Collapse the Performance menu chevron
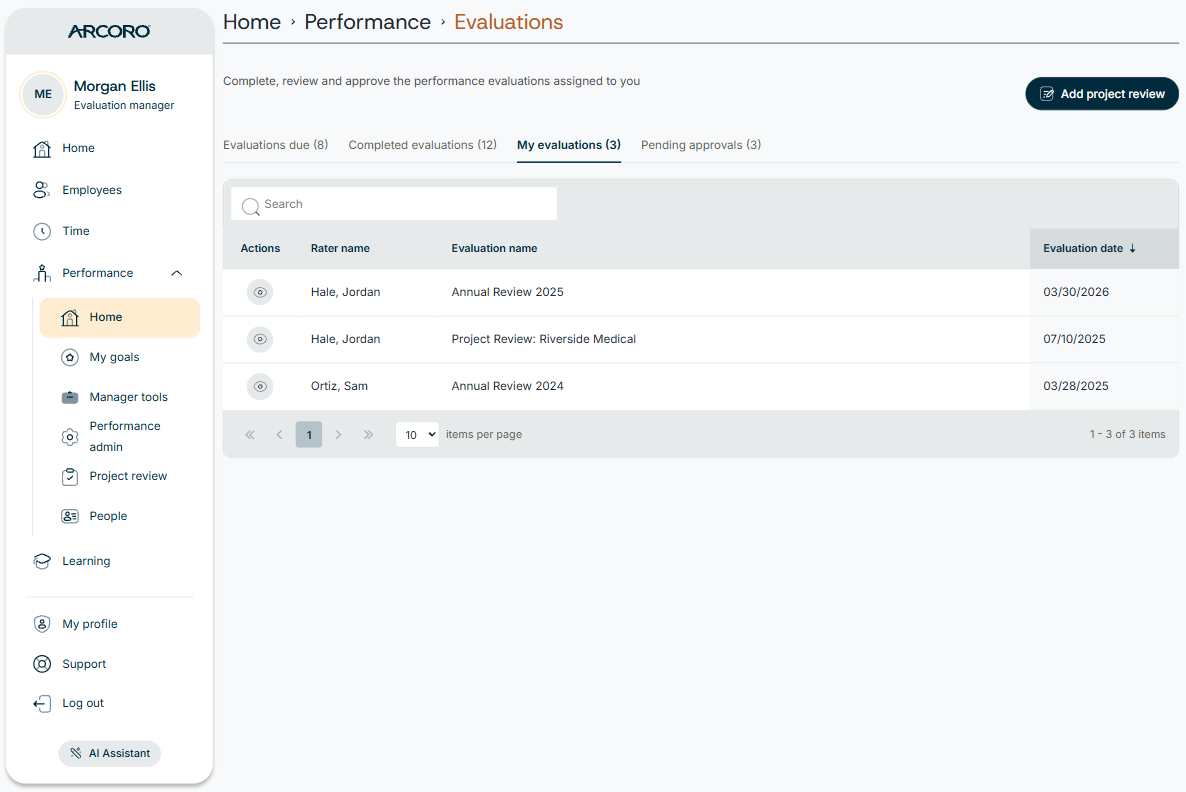 click(177, 273)
